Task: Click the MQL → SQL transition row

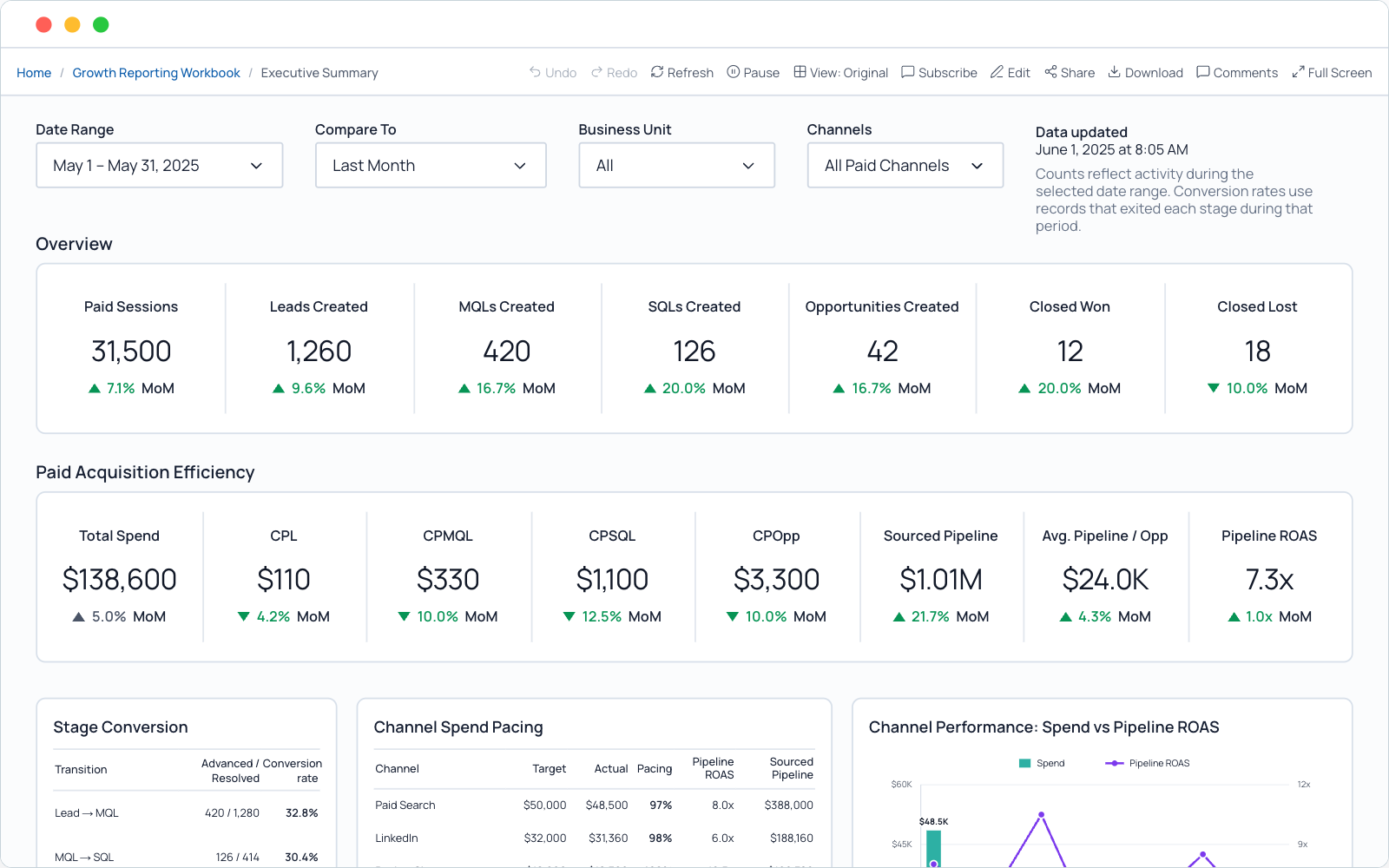Action: [x=187, y=857]
